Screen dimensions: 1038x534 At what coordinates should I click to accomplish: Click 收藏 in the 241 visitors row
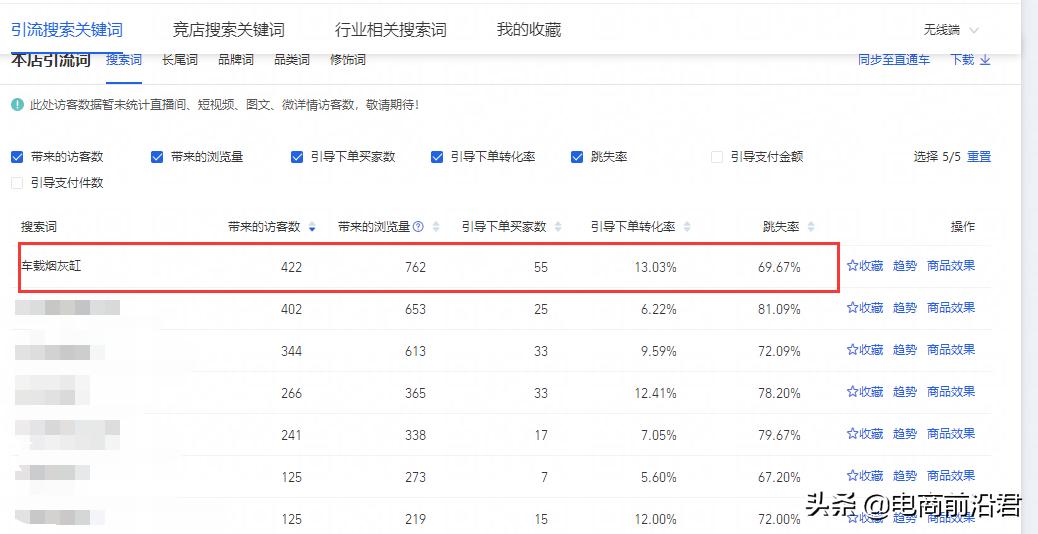click(865, 434)
